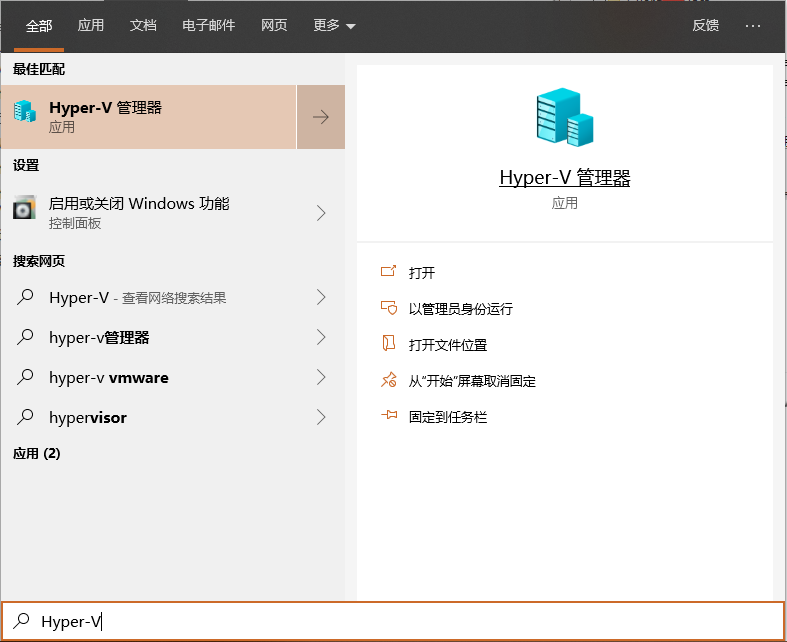Expand the 更多 dropdown

coord(334,25)
